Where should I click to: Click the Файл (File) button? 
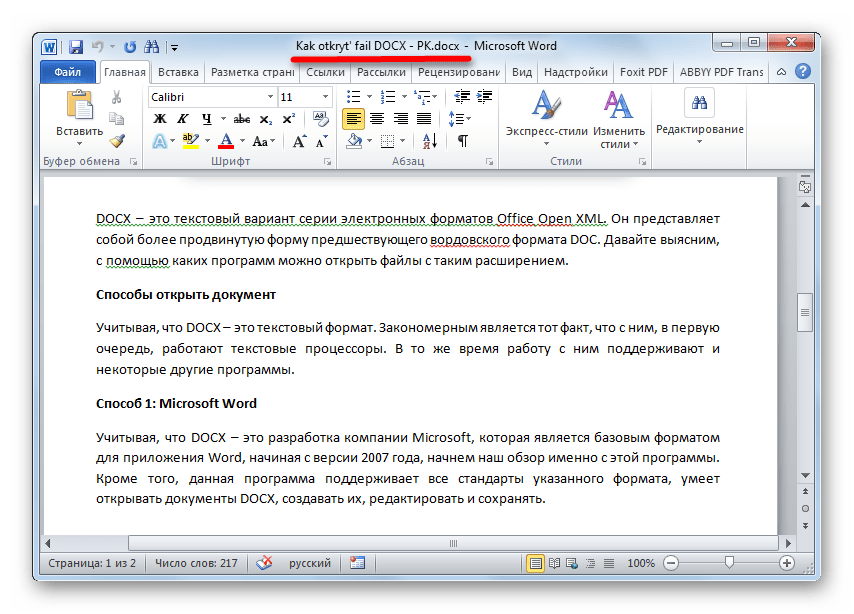coord(68,72)
